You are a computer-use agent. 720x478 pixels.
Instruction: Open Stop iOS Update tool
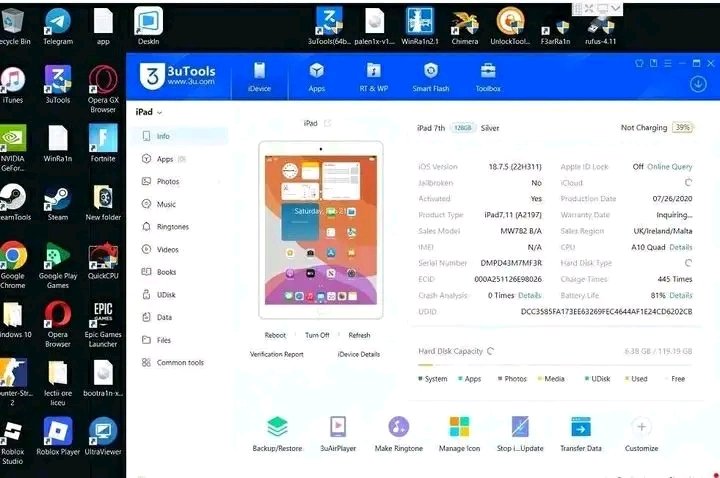click(x=520, y=434)
